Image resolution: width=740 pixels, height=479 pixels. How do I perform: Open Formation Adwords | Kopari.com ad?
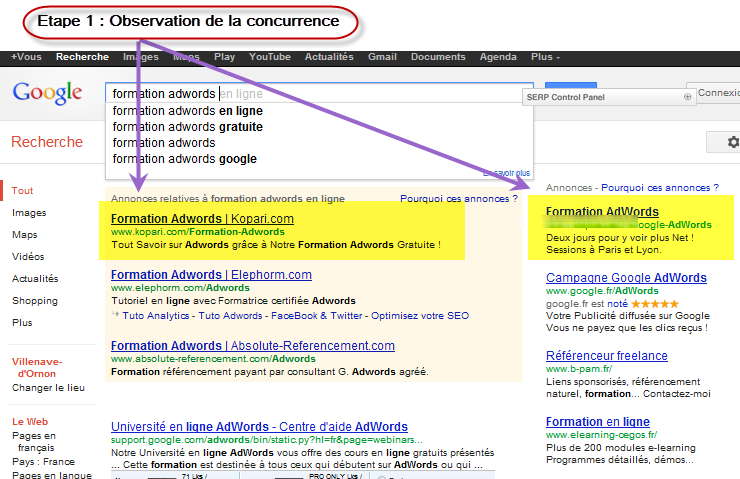(202, 219)
